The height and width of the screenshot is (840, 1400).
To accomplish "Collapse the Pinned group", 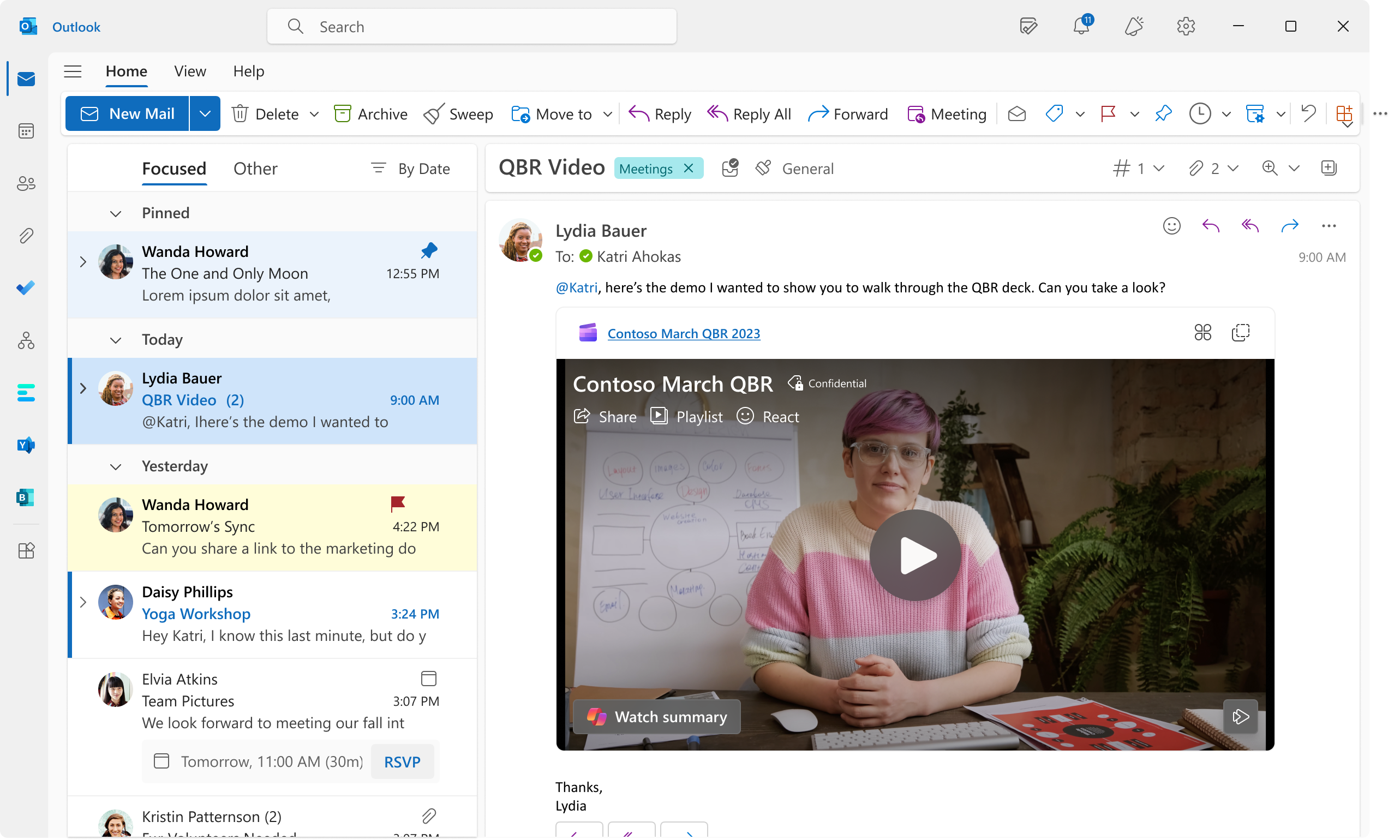I will (x=116, y=213).
